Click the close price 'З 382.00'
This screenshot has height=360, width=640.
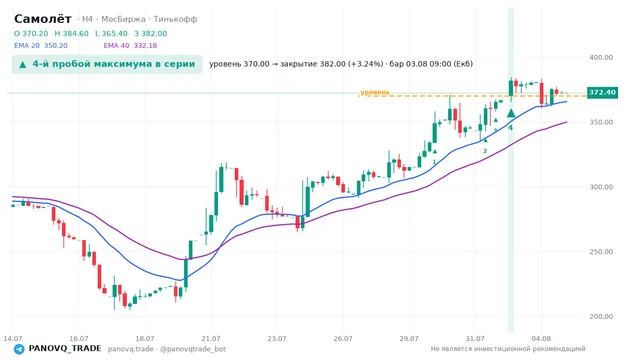[151, 34]
